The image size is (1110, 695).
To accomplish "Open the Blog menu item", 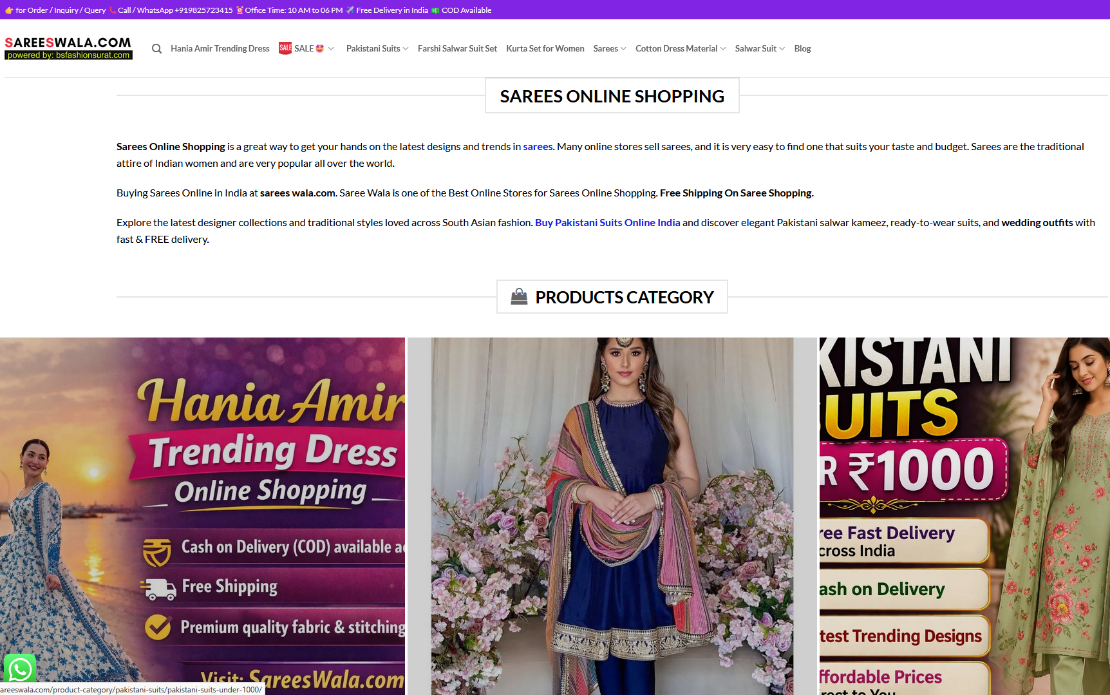I will click(x=802, y=49).
